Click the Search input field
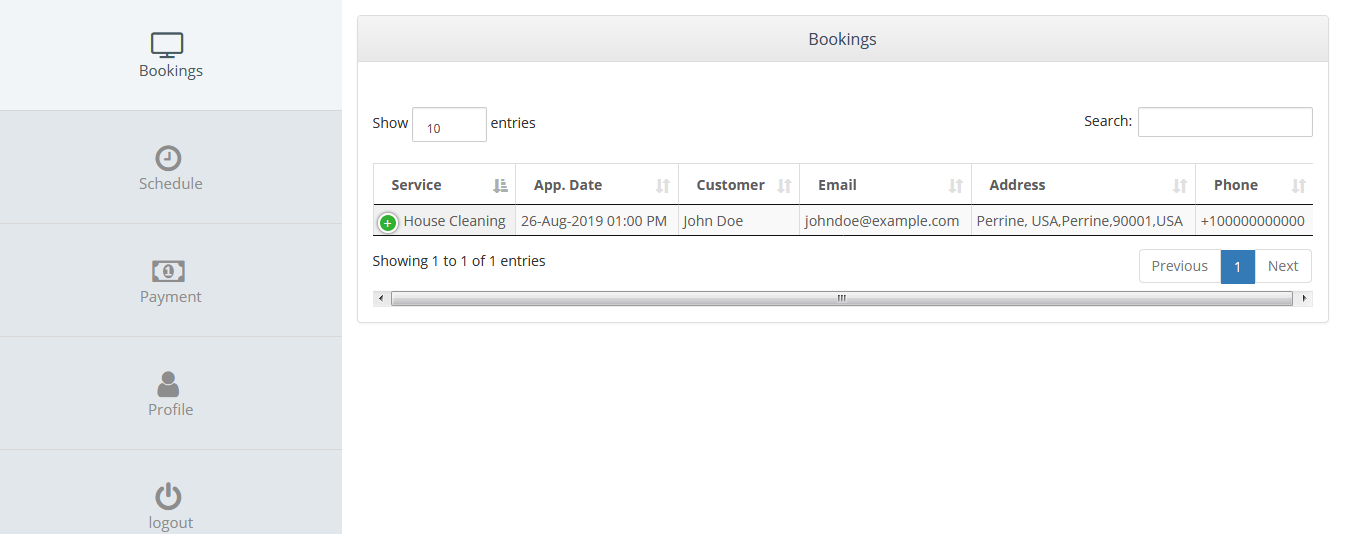The height and width of the screenshot is (543, 1351). (1225, 121)
